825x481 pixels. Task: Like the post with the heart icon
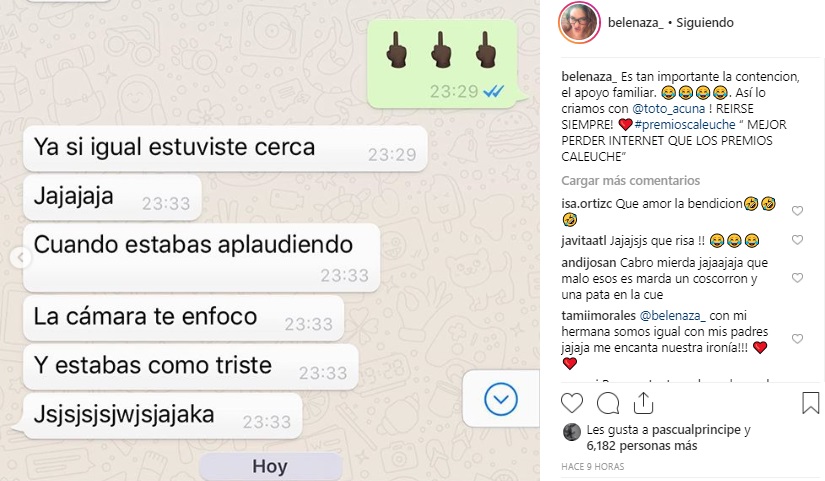tap(572, 404)
